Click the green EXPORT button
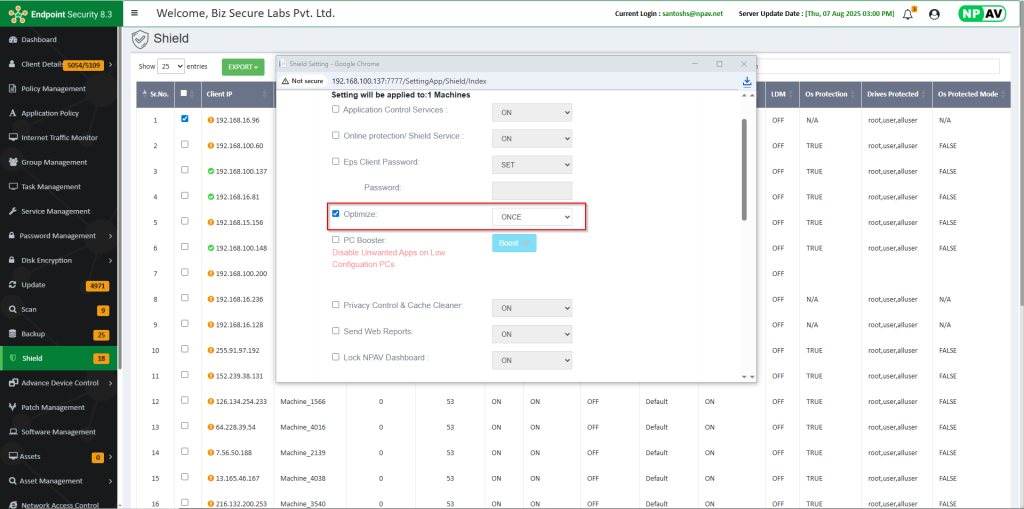 [243, 67]
